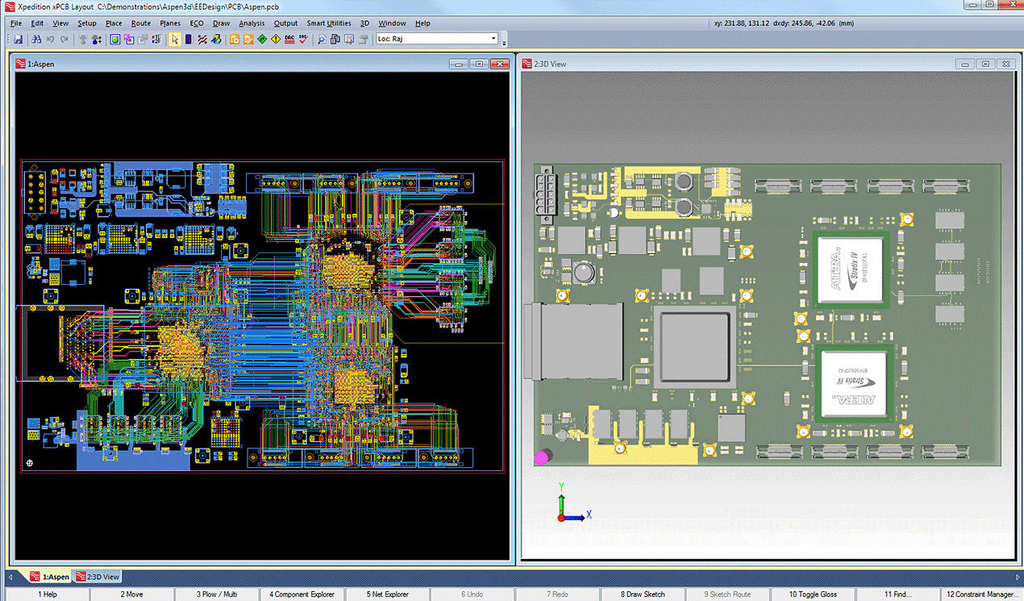Click the Undo arrow in the toolbar
The image size is (1024, 601).
50,39
